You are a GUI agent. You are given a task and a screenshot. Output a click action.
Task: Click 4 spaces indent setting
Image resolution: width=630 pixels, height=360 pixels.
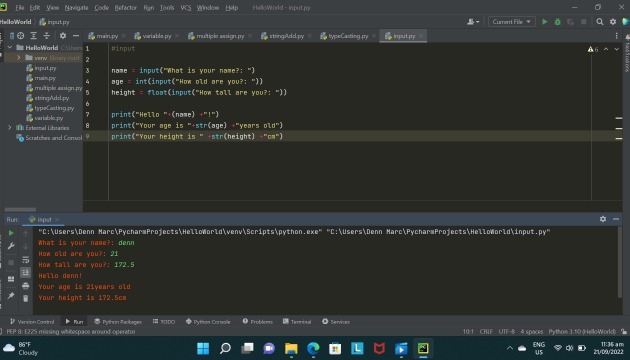tap(532, 331)
